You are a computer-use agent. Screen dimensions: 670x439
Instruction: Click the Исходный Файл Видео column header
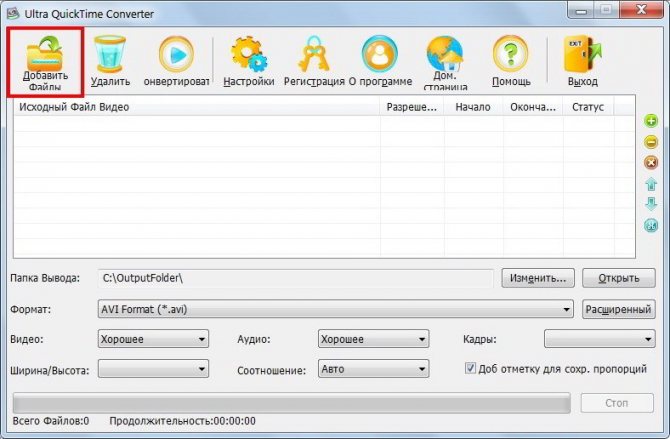click(197, 107)
